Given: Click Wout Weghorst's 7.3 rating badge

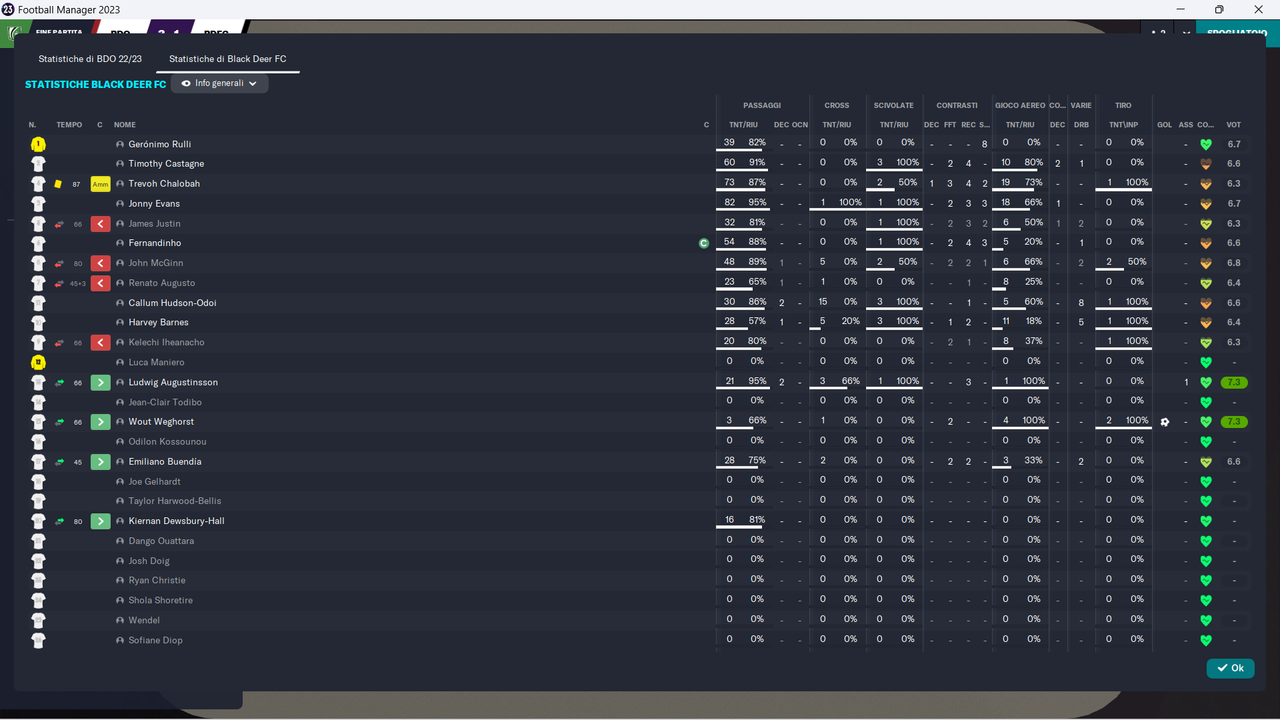Looking at the screenshot, I should [1234, 422].
